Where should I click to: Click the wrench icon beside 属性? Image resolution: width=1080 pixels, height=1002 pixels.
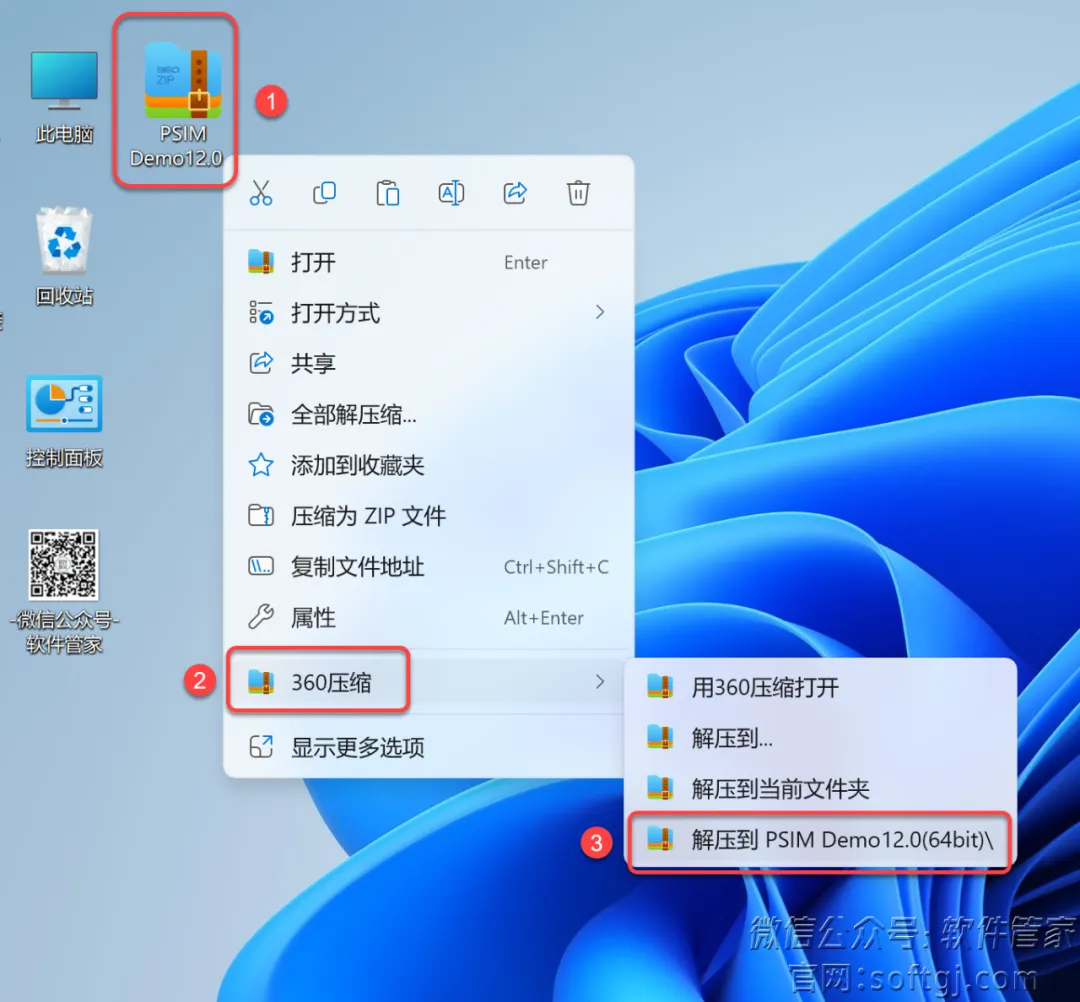pos(261,617)
